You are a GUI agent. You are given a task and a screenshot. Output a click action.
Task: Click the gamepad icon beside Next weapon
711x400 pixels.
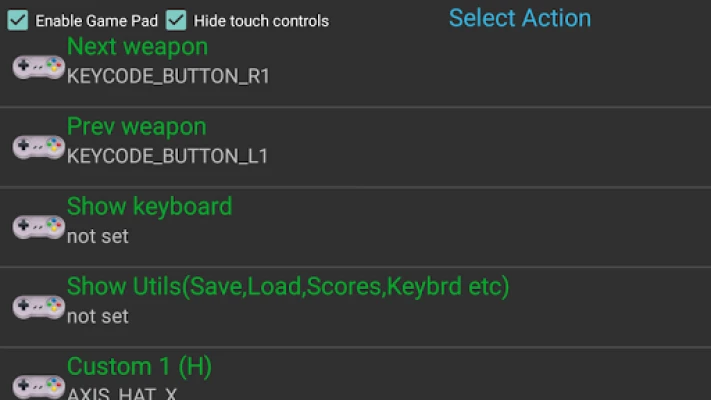(x=39, y=68)
